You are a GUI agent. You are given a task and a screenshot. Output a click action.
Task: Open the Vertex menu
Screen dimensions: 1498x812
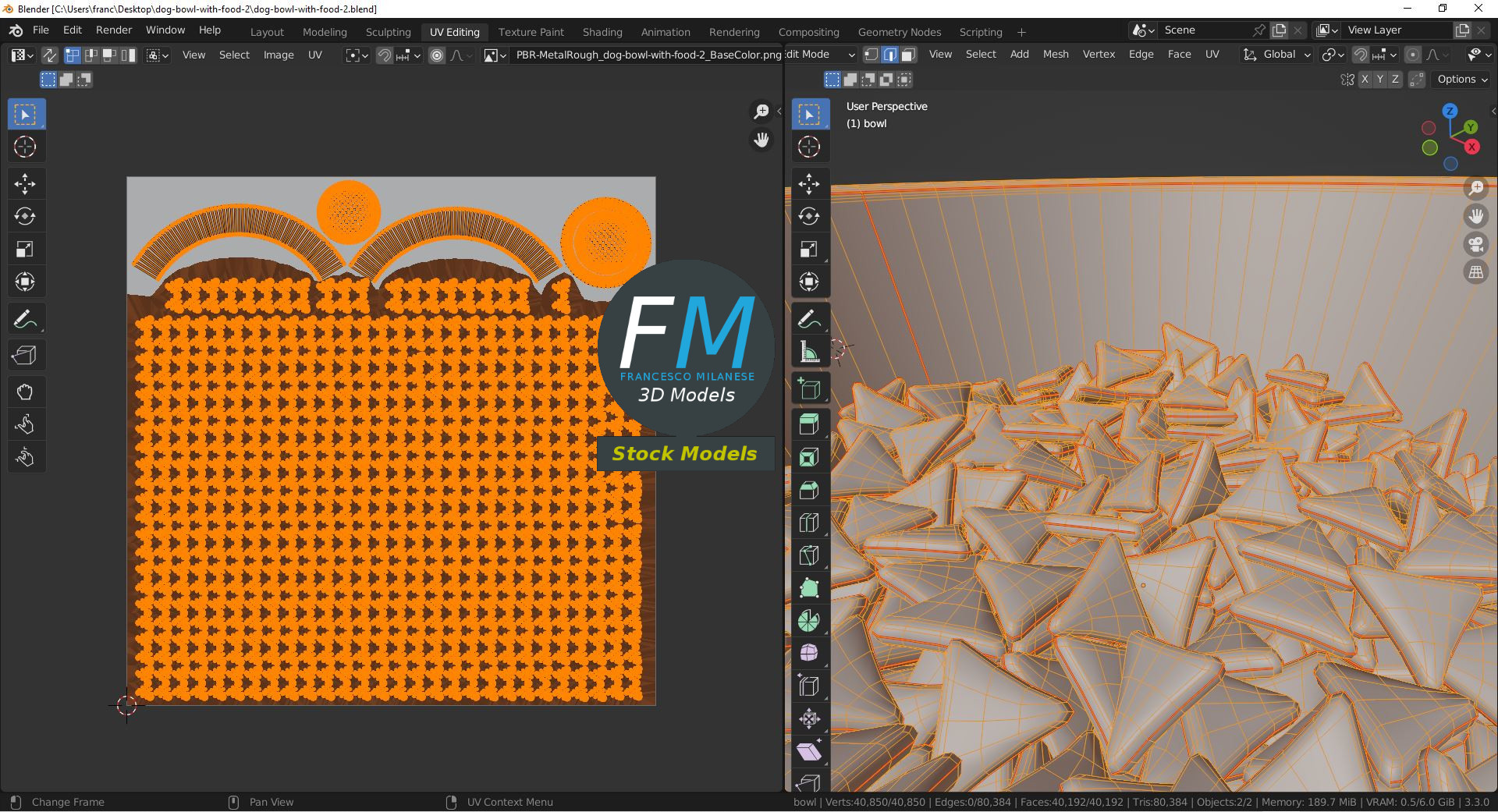tap(1099, 54)
